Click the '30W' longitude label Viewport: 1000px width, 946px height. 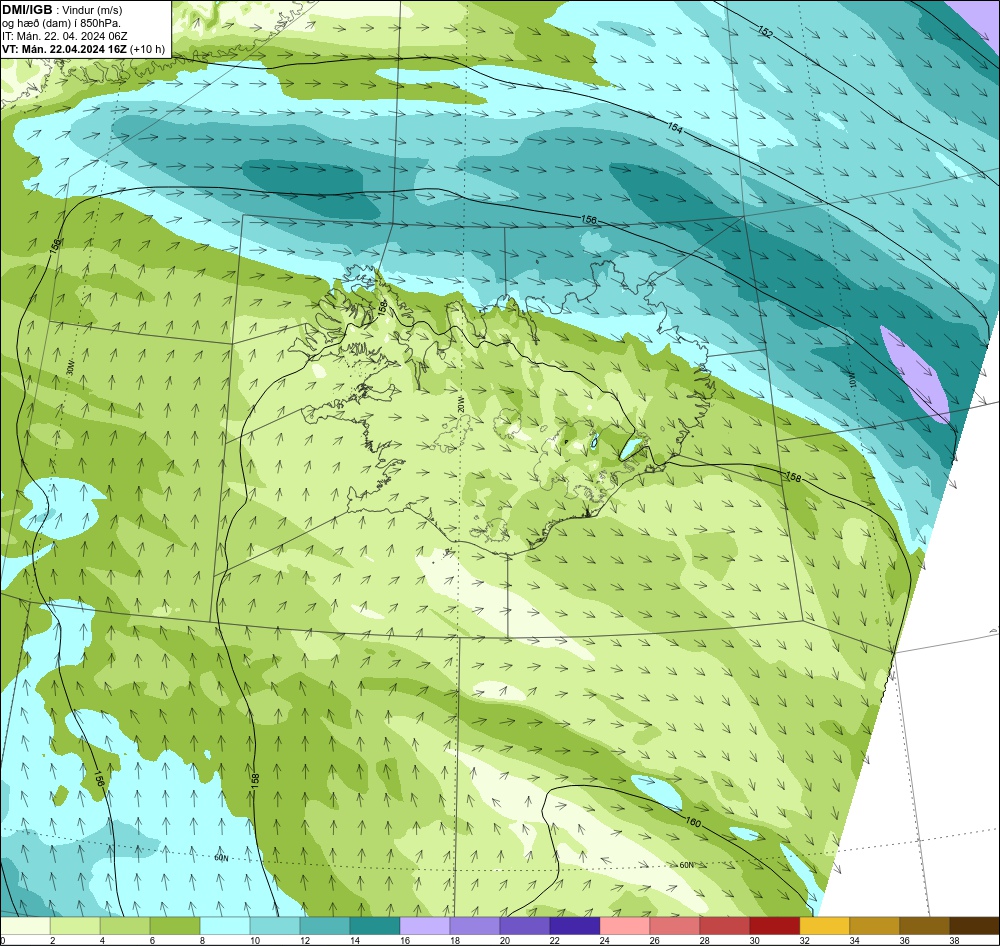(x=70, y=367)
